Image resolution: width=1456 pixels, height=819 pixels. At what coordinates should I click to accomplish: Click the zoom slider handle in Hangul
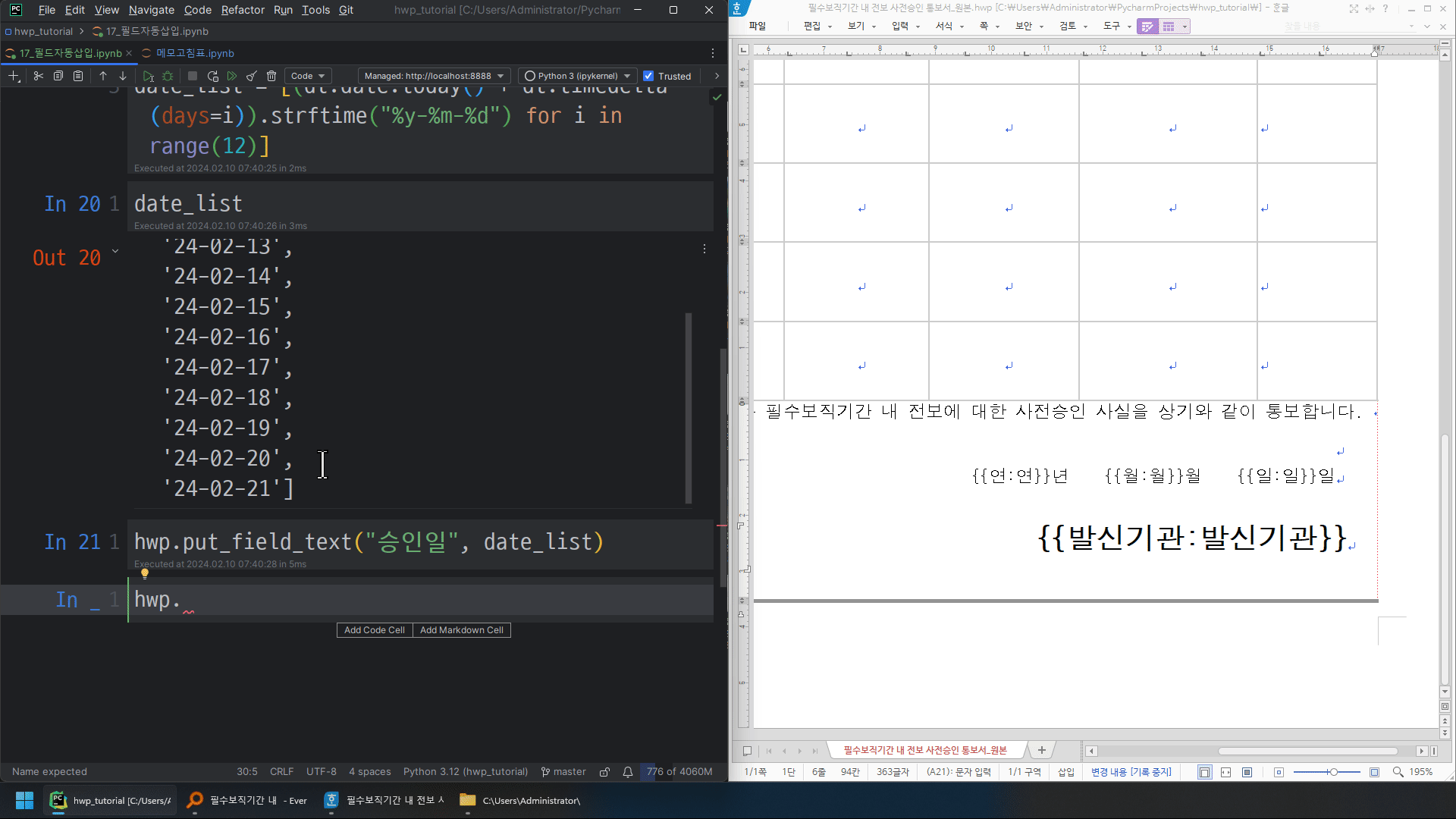pyautogui.click(x=1332, y=772)
